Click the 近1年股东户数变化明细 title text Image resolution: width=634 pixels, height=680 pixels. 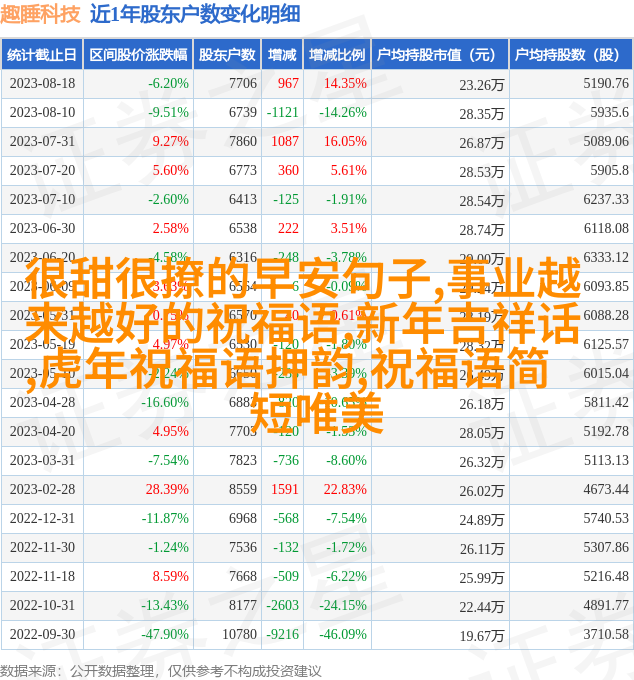tap(195, 14)
